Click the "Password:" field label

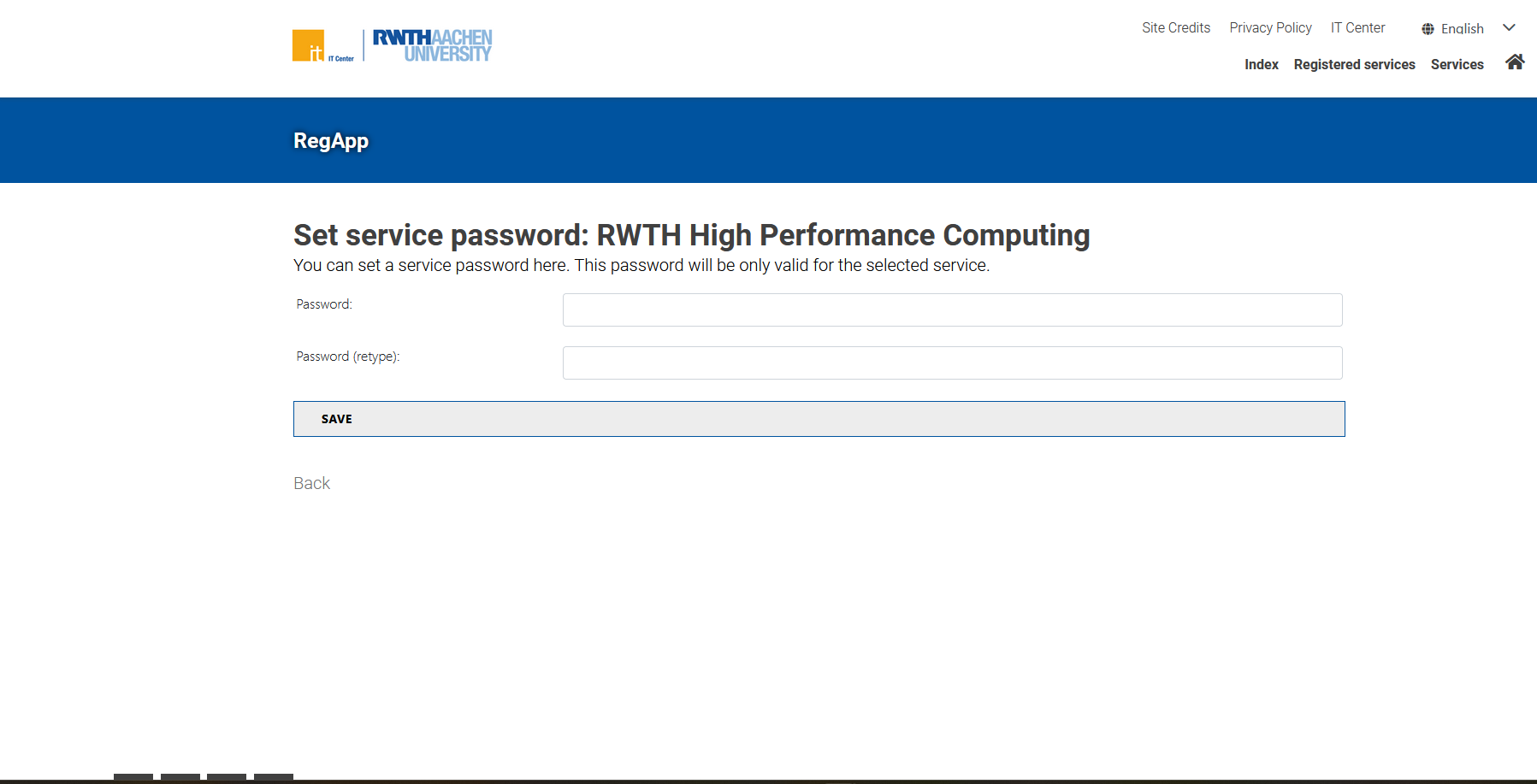click(324, 304)
